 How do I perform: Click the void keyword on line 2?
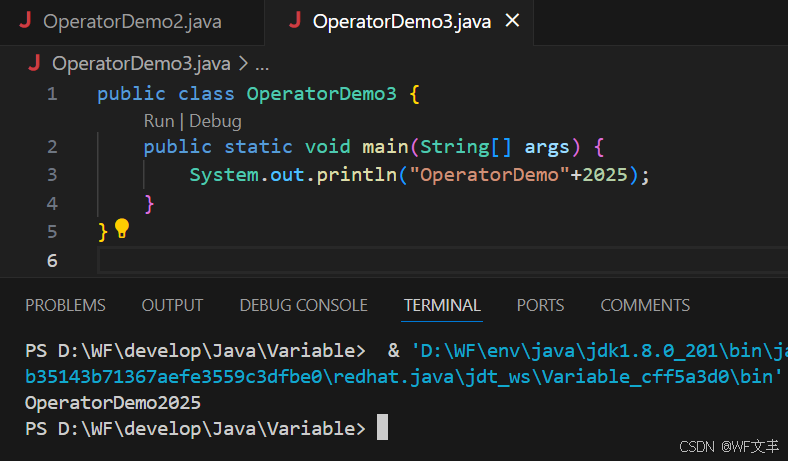[x=328, y=147]
